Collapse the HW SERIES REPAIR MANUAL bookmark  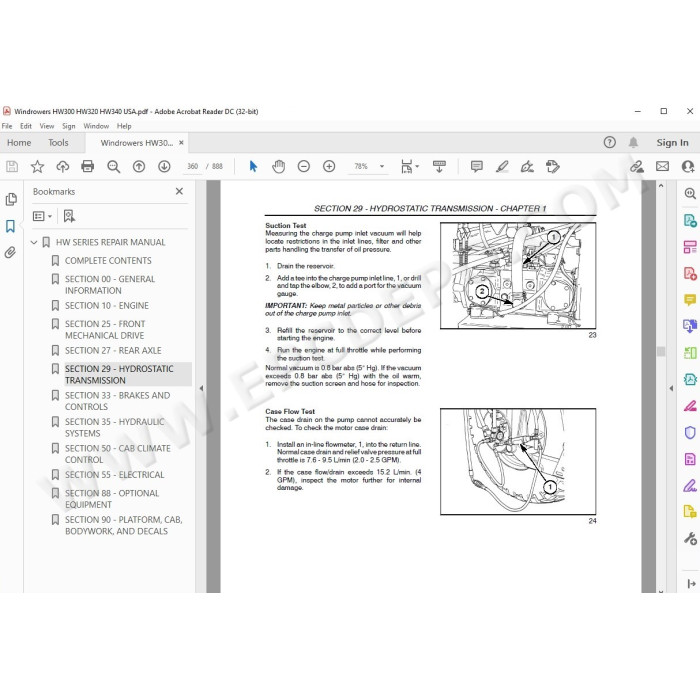pos(34,242)
